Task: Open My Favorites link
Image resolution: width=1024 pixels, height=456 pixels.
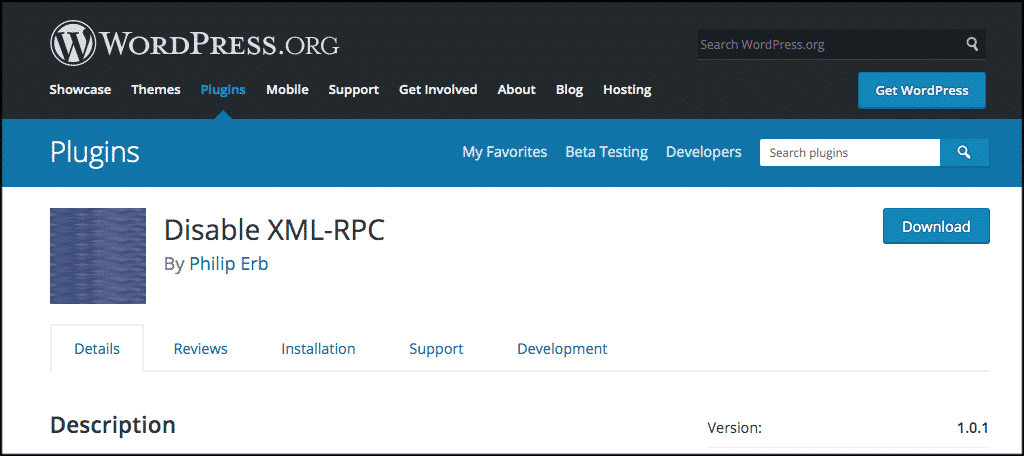Action: (505, 152)
